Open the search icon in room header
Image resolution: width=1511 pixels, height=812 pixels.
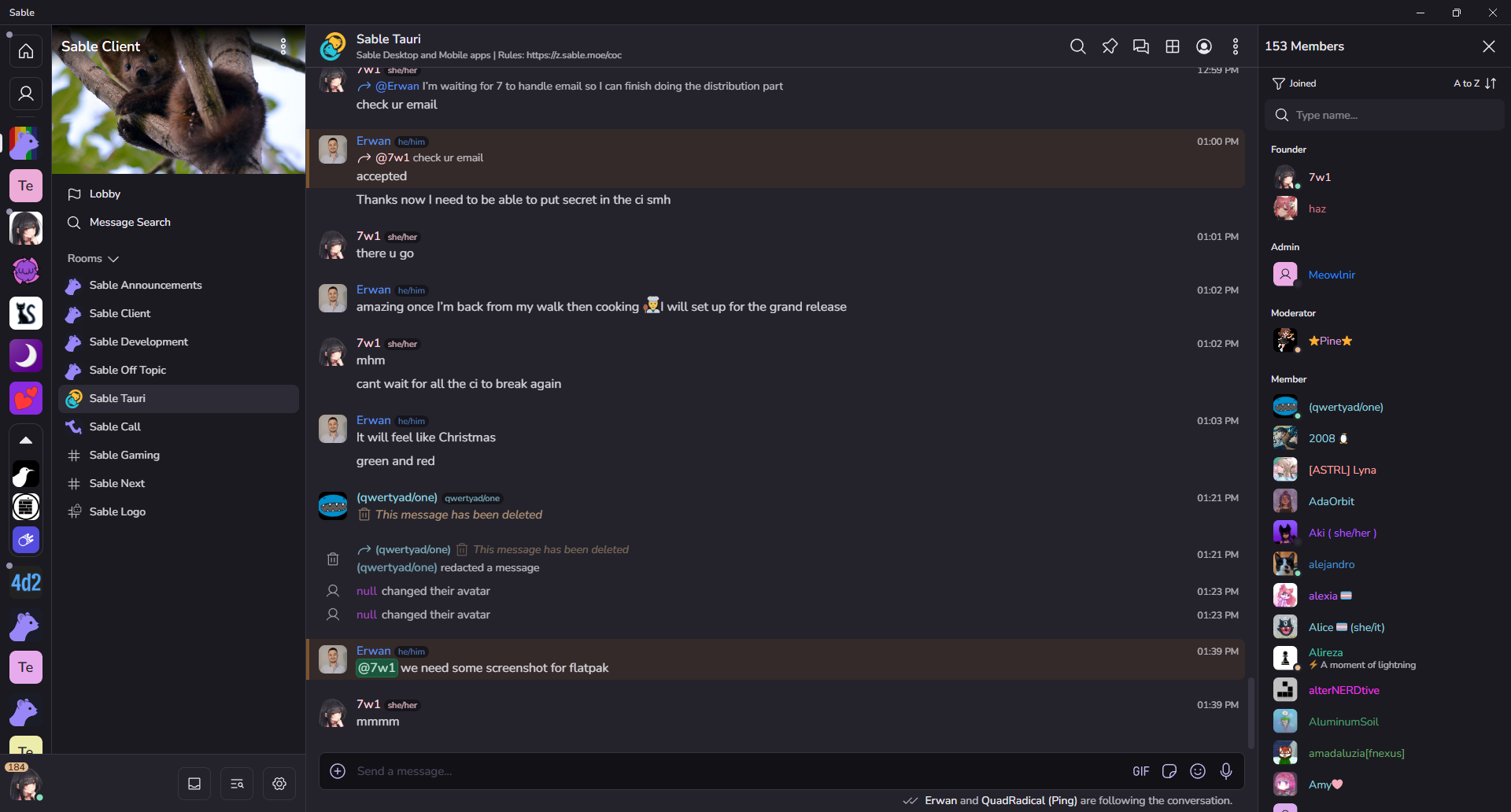(x=1078, y=46)
